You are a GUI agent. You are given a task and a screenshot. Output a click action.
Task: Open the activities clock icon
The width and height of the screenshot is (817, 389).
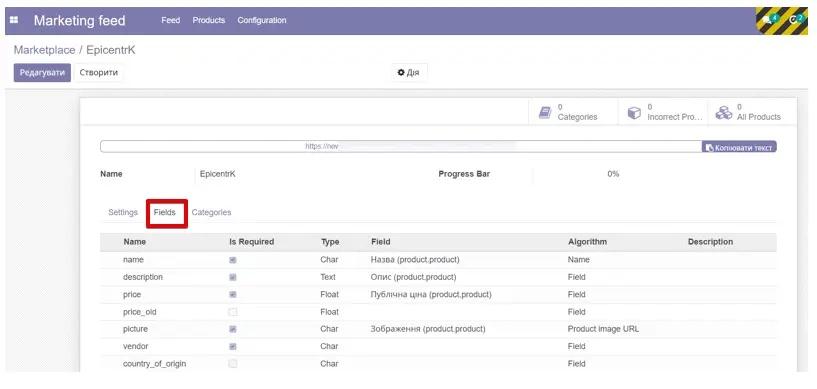tap(793, 20)
